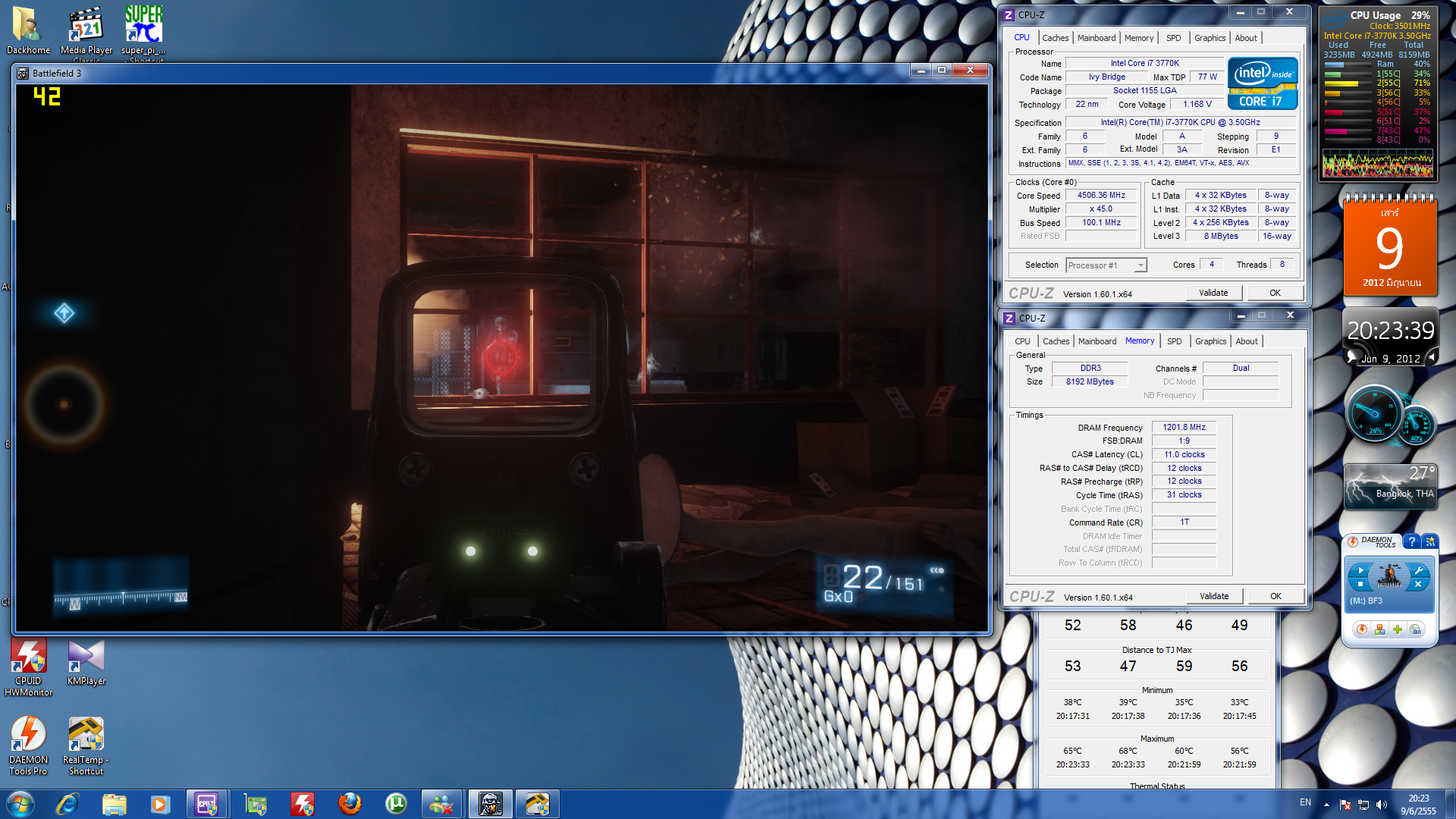Click the wrench settings icon in DAEMON Tools
This screenshot has height=819, width=1456.
tap(1418, 570)
